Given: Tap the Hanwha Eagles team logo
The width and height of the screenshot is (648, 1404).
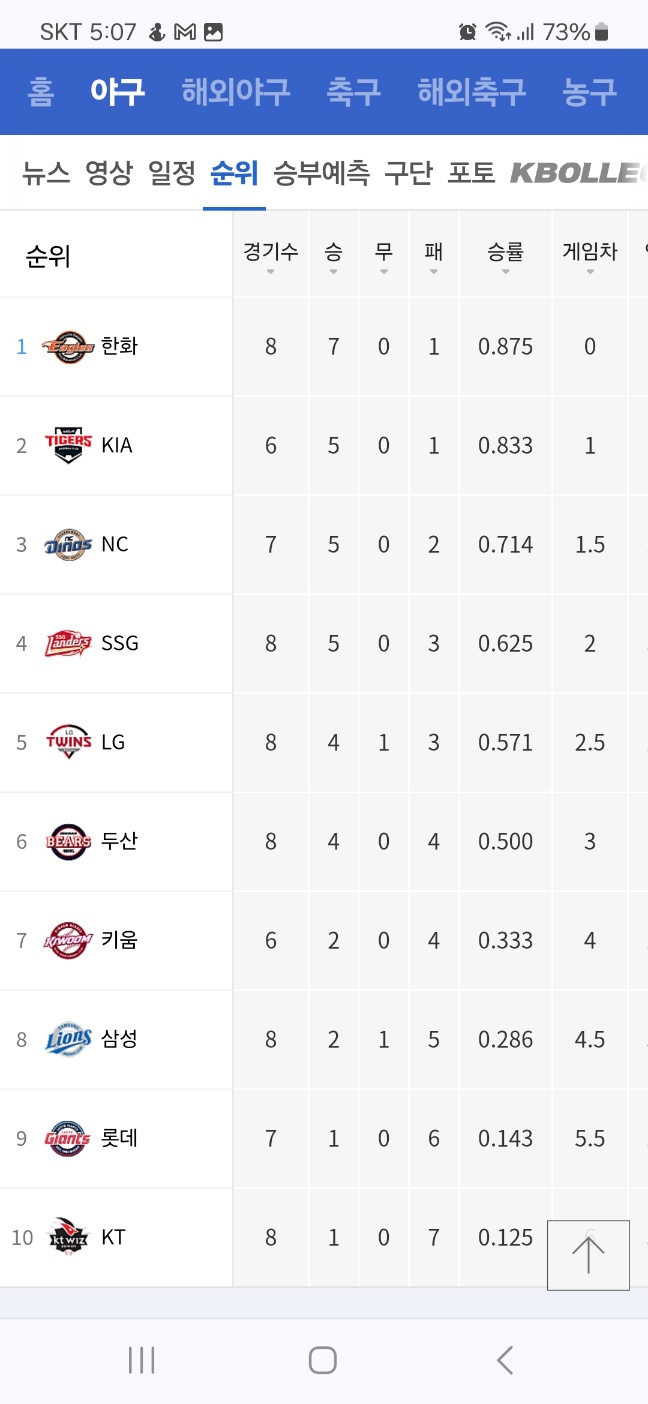Looking at the screenshot, I should (68, 346).
